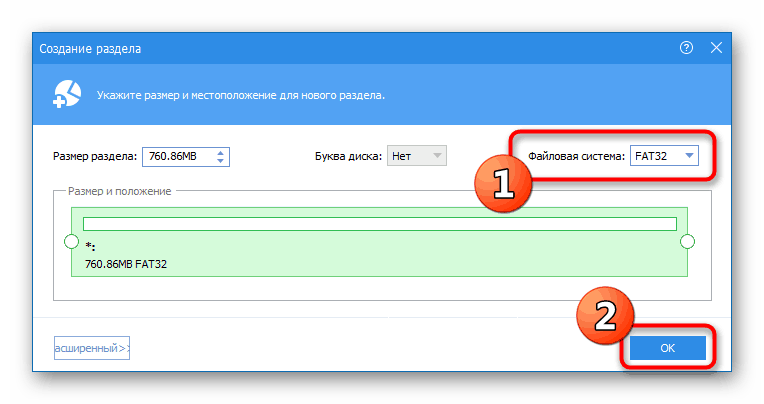Confirm with the OK button
764x404 pixels.
point(668,348)
